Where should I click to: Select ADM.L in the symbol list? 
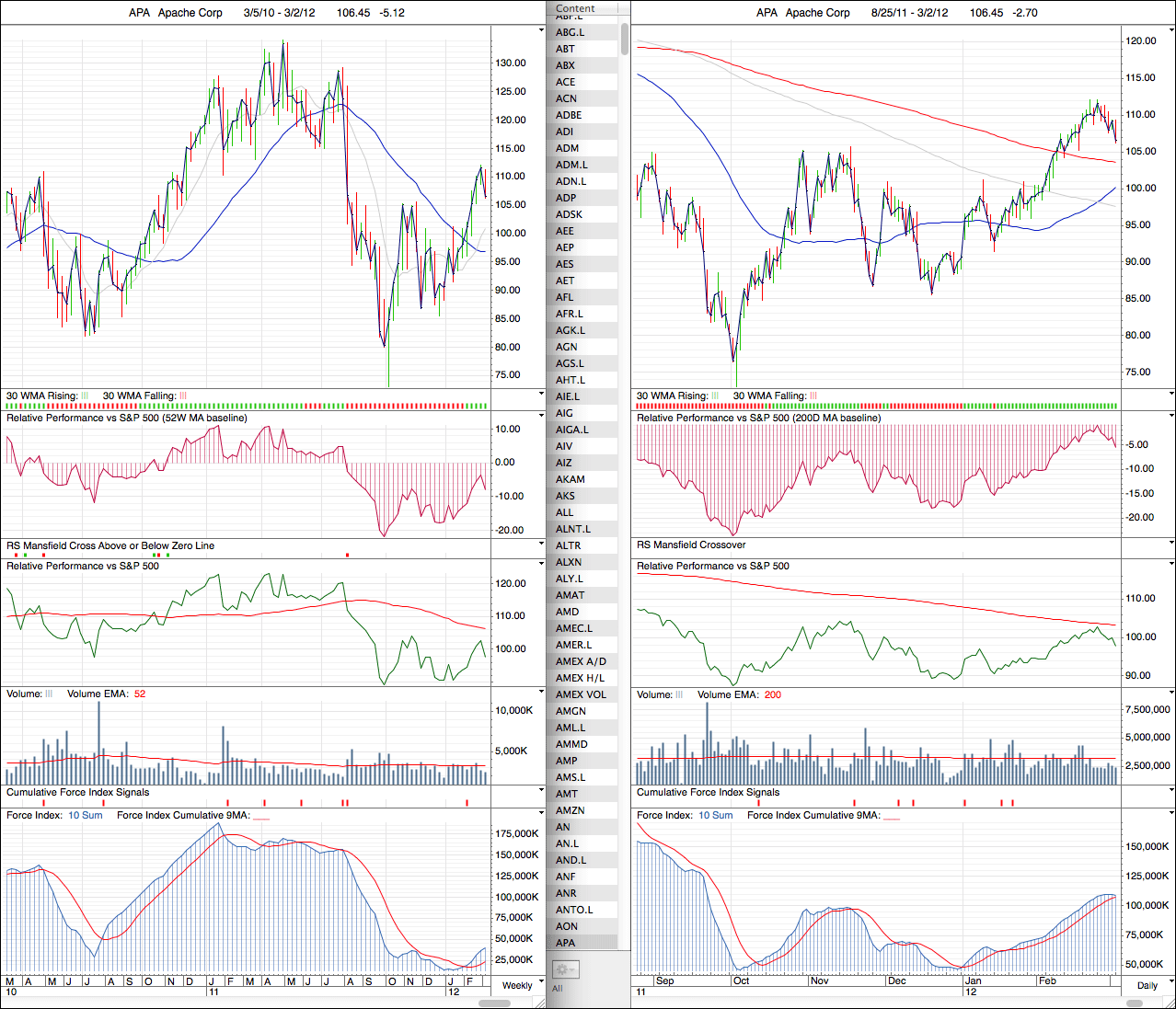coord(582,165)
